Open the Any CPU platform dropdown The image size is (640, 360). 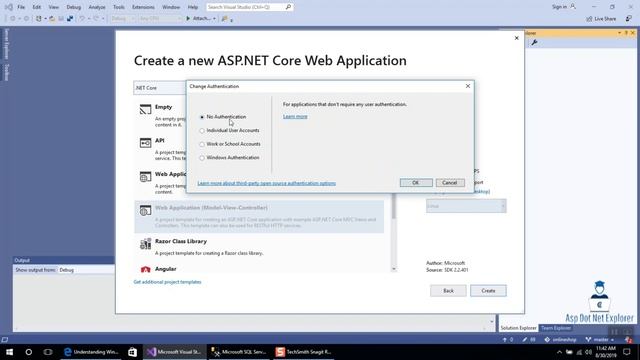159,18
